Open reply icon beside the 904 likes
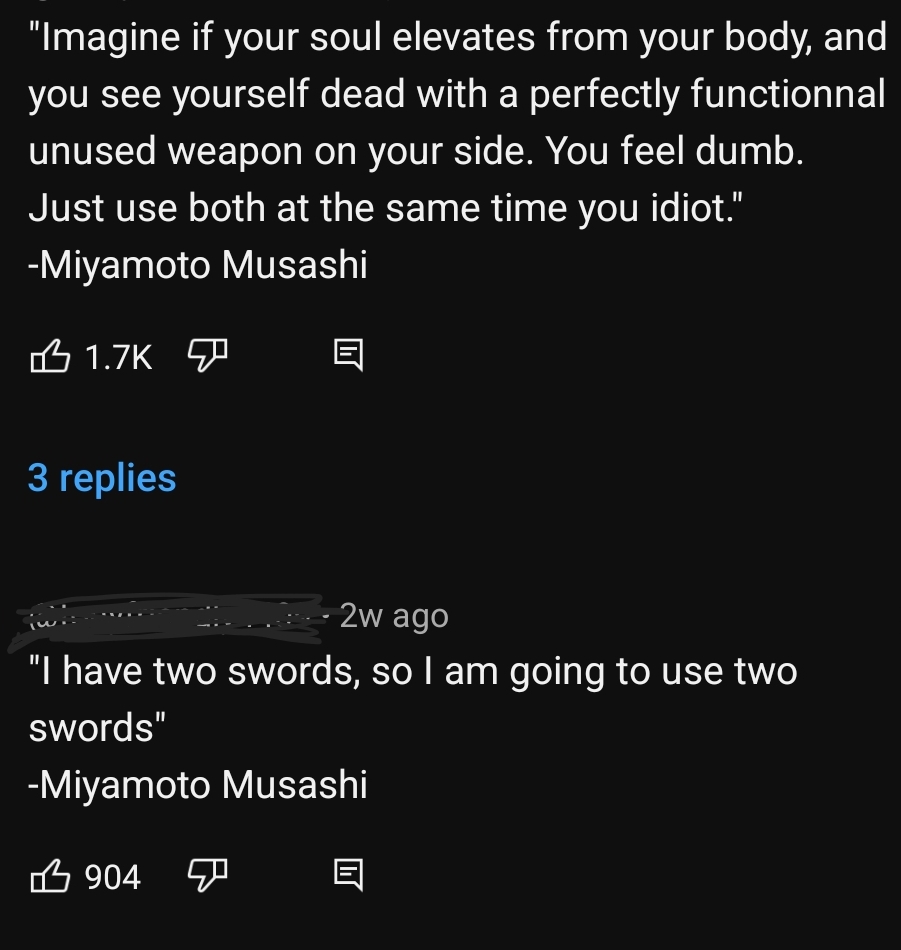This screenshot has width=901, height=950. point(346,877)
